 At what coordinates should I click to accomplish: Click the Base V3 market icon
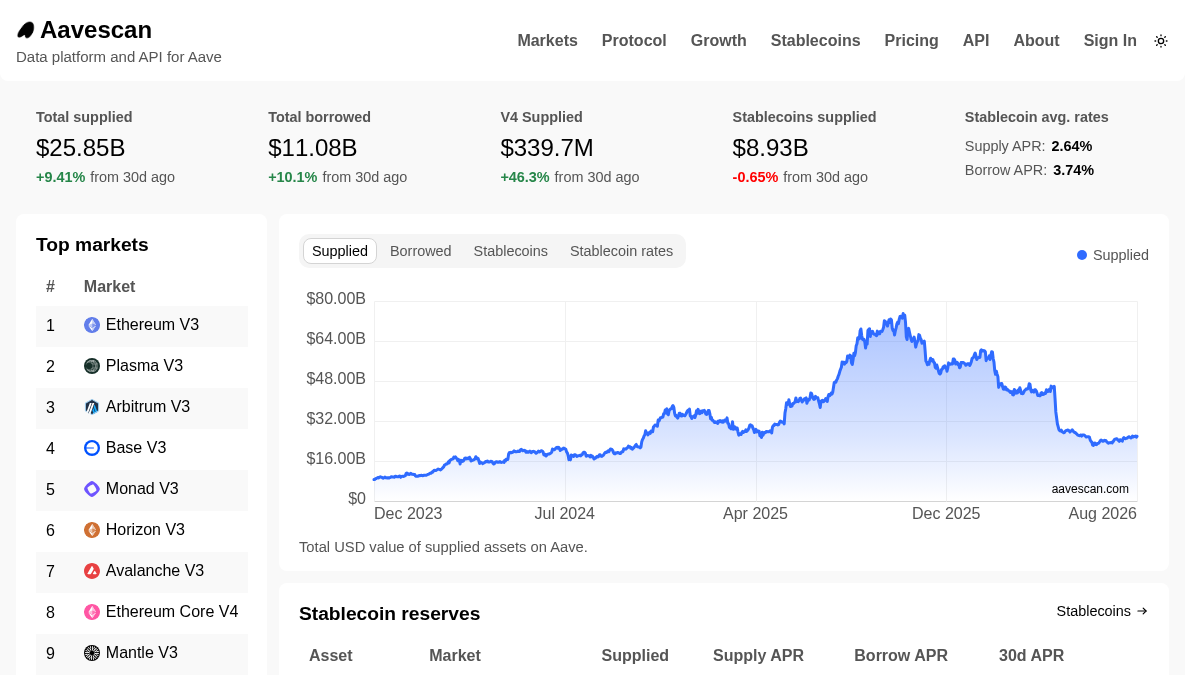pos(92,448)
